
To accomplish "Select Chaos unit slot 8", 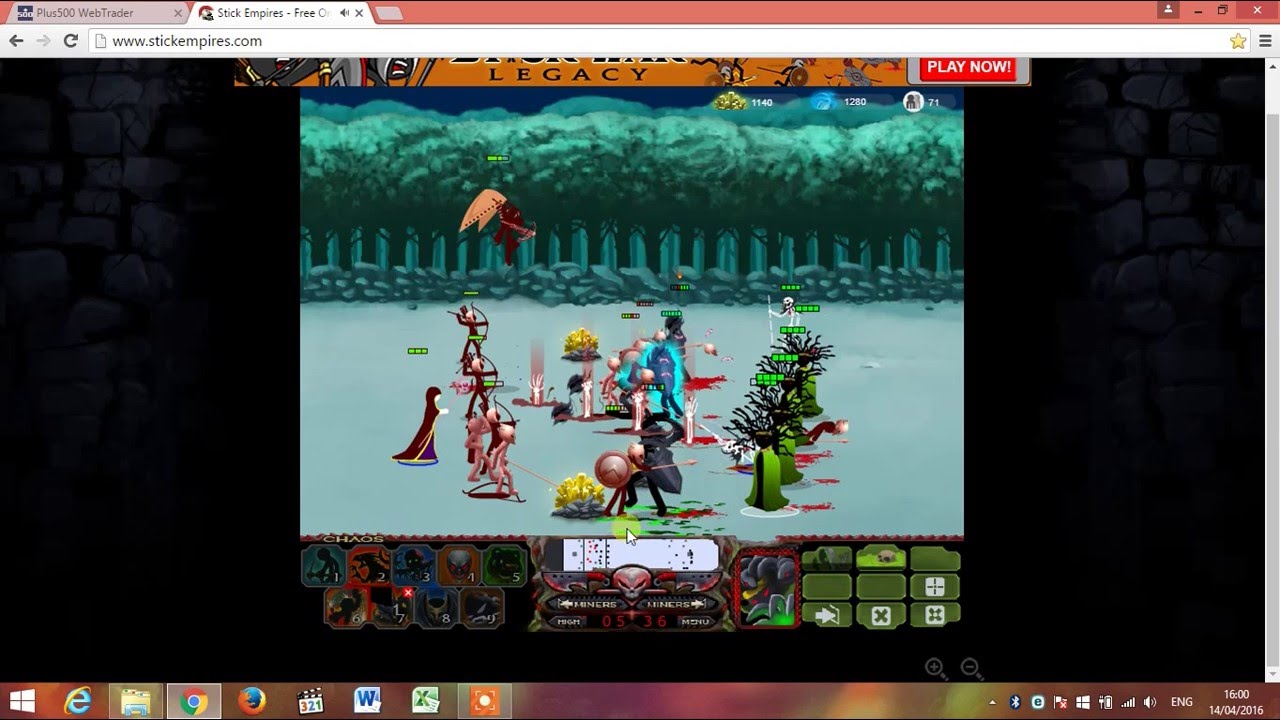I will [x=436, y=607].
